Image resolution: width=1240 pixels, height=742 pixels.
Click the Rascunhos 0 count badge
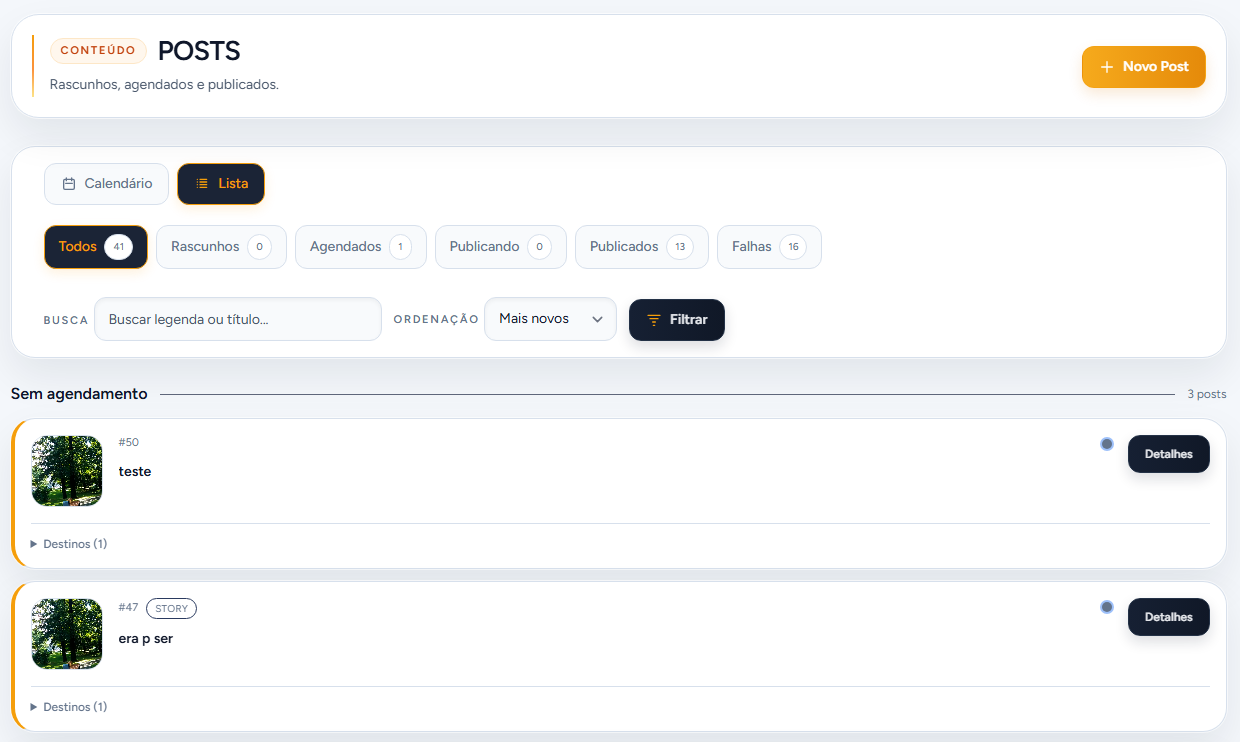(x=260, y=247)
